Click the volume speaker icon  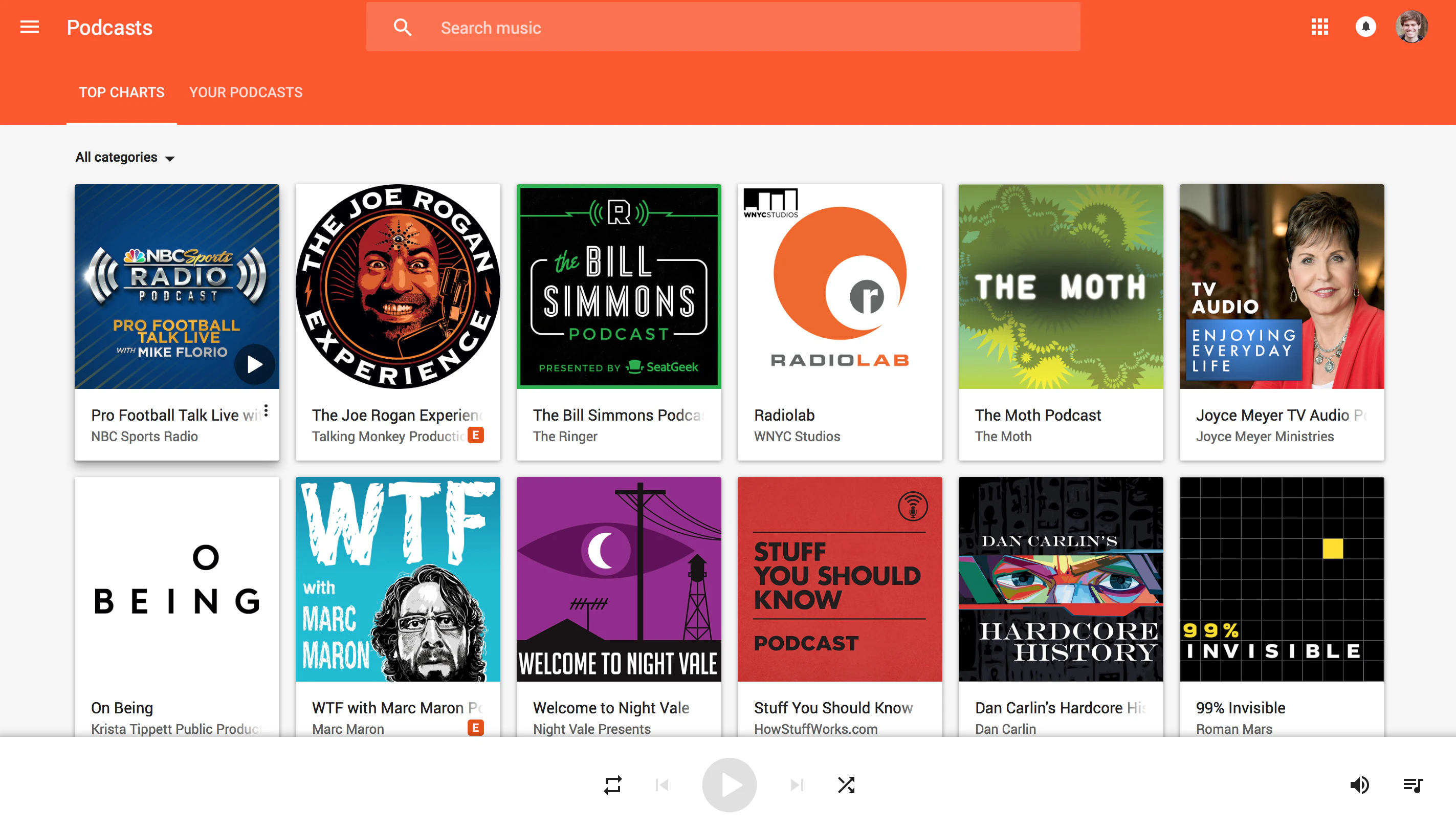[x=1359, y=786]
